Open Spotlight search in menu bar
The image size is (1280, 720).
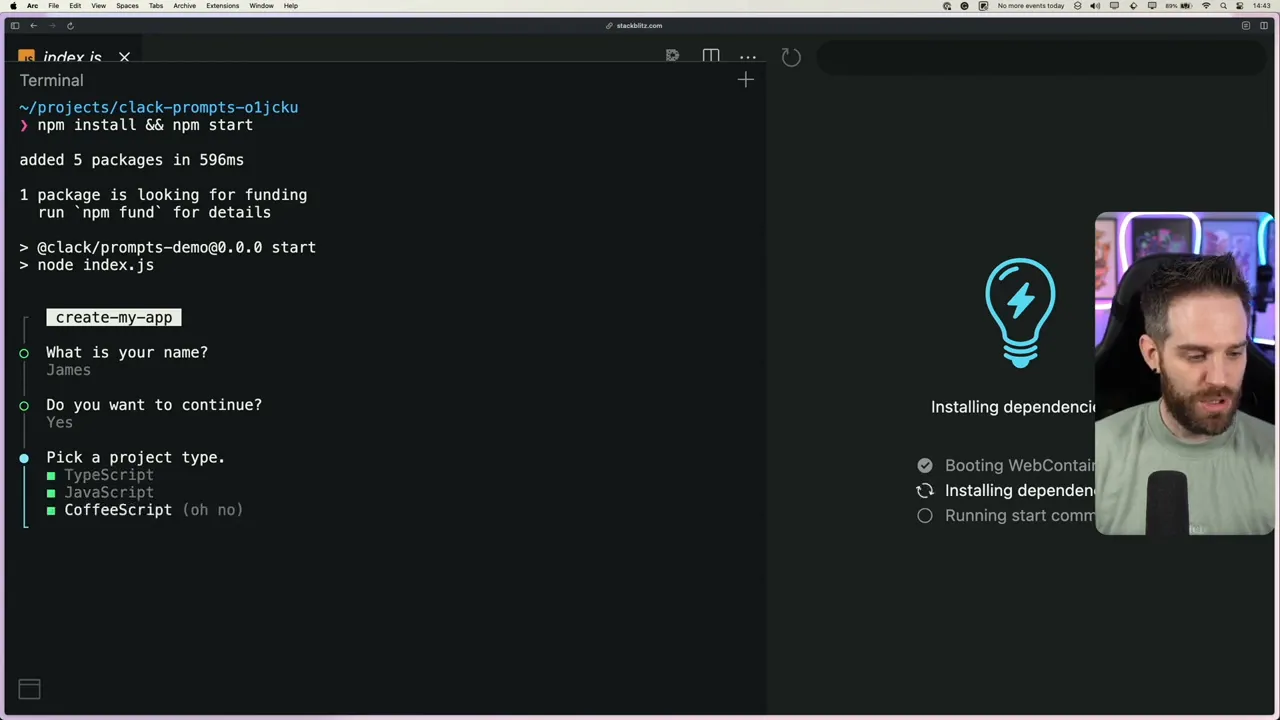(x=1223, y=6)
